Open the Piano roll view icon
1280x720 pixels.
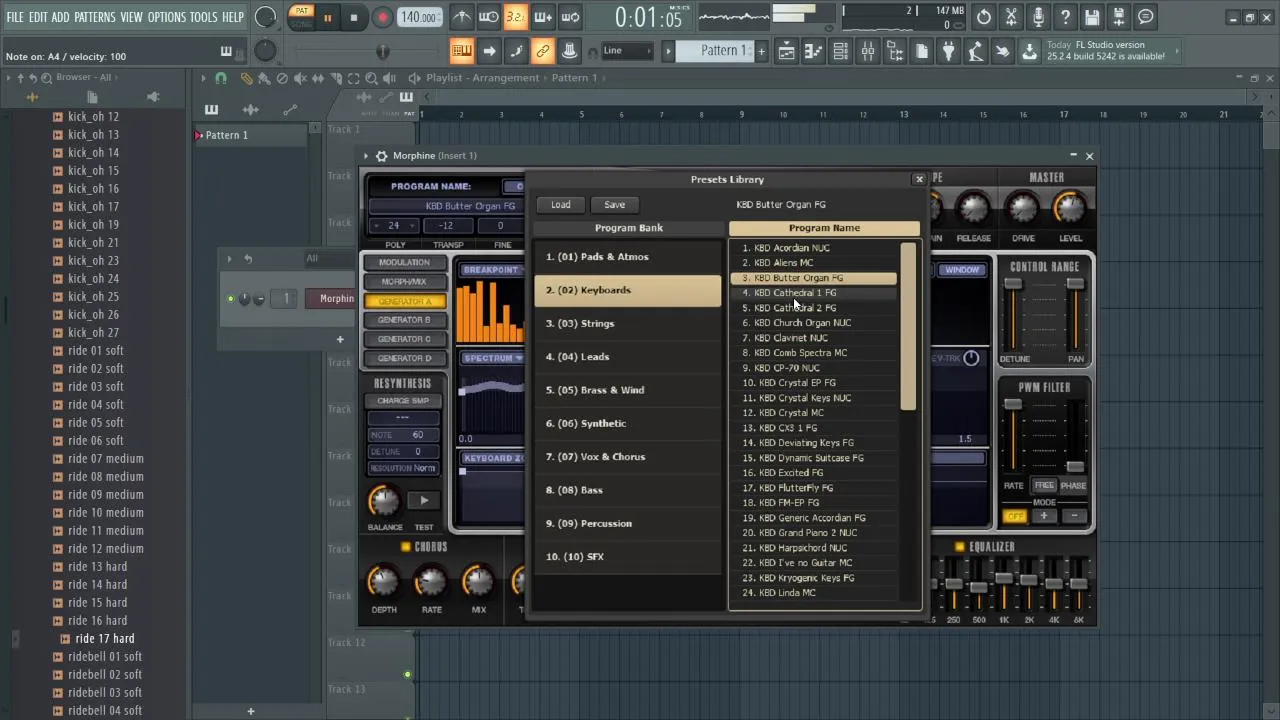814,51
